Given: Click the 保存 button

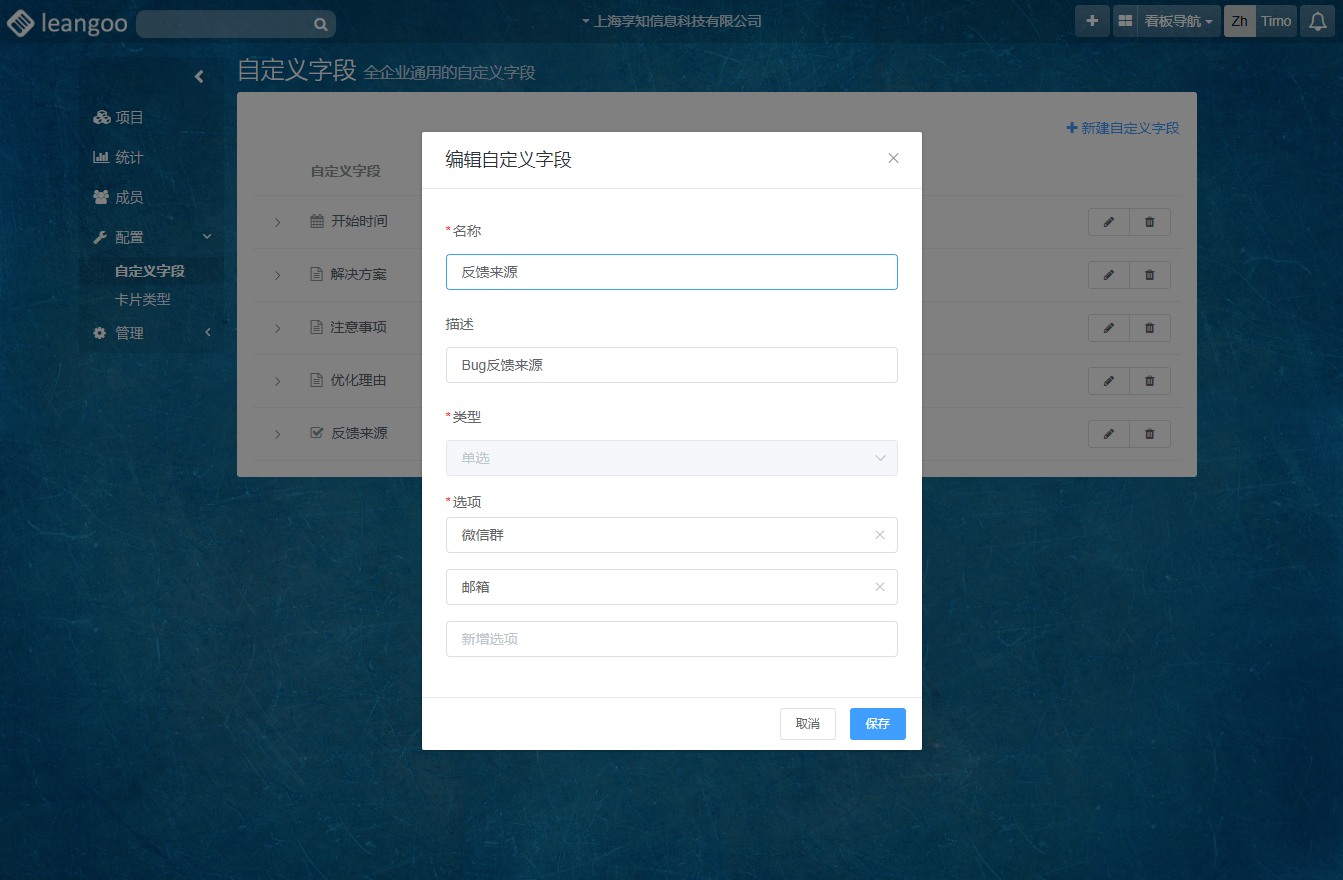Looking at the screenshot, I should (x=877, y=724).
